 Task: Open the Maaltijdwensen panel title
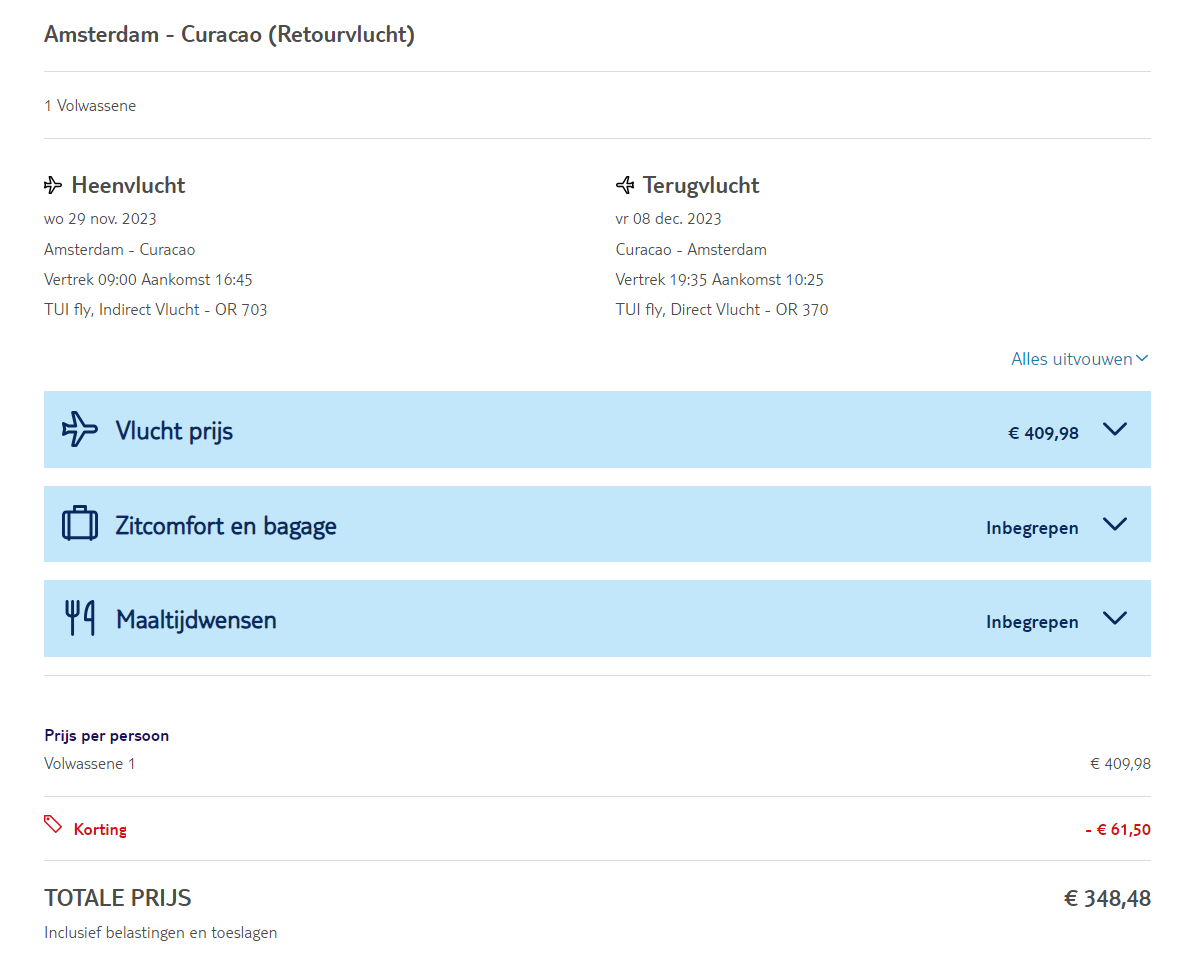tap(196, 620)
